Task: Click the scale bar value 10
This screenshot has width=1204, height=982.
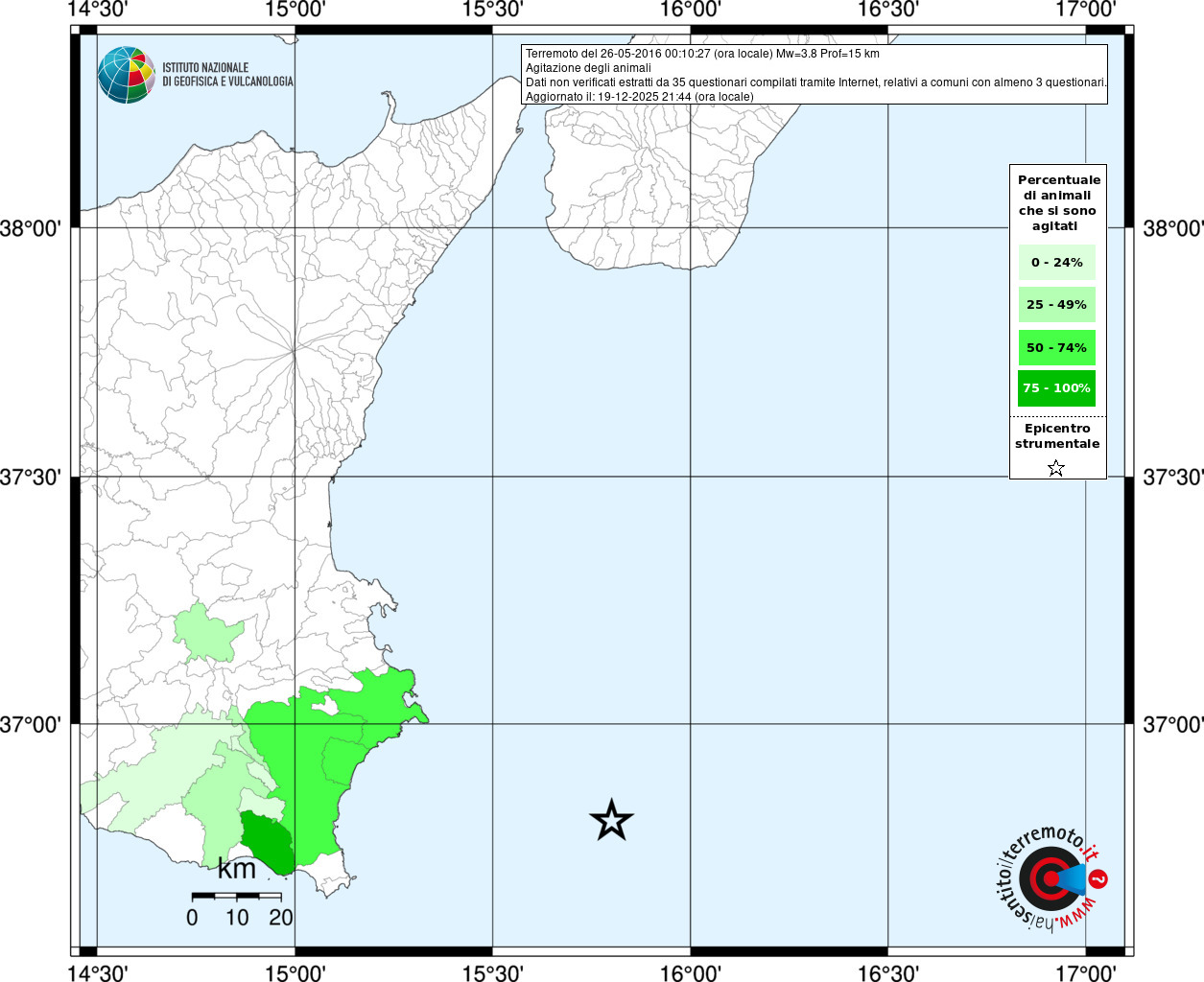Action: click(237, 918)
